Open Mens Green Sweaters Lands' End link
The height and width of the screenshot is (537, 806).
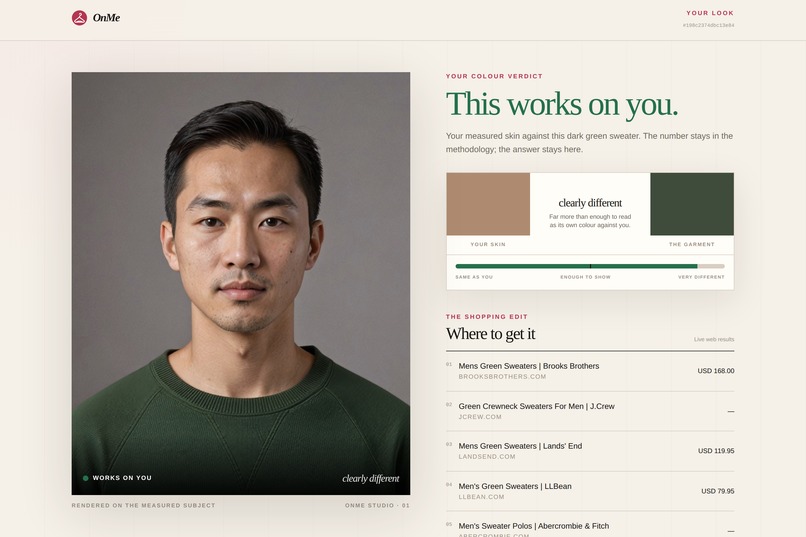click(x=520, y=446)
